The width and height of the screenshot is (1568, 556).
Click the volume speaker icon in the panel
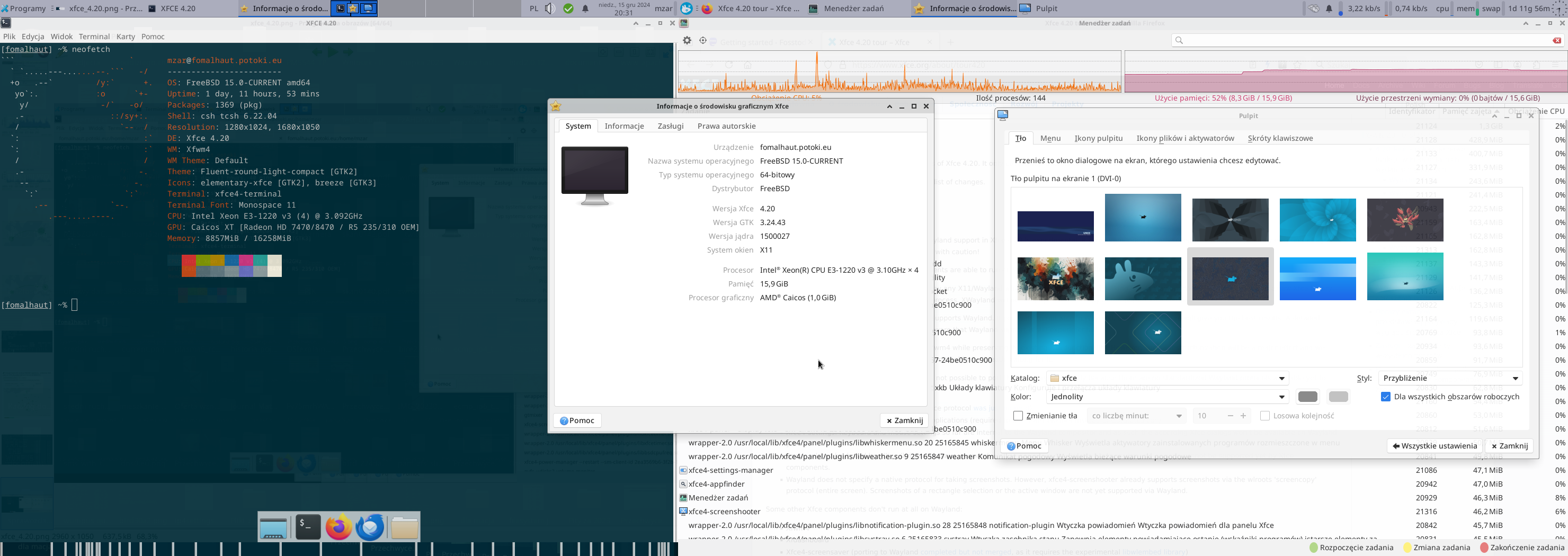(550, 8)
